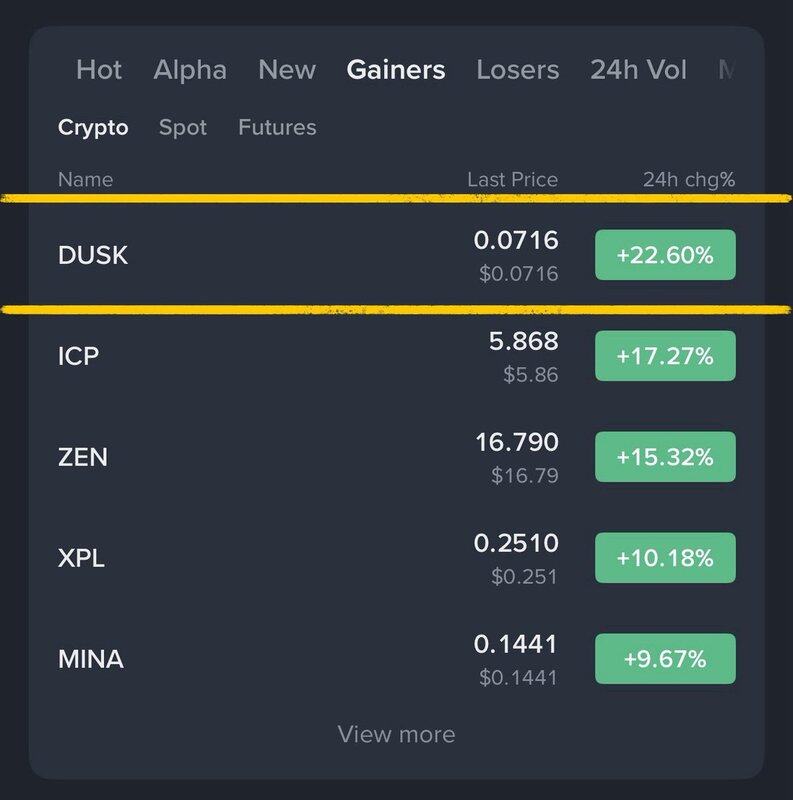Switch to the Hot tab
This screenshot has height=800, width=793.
(x=99, y=70)
